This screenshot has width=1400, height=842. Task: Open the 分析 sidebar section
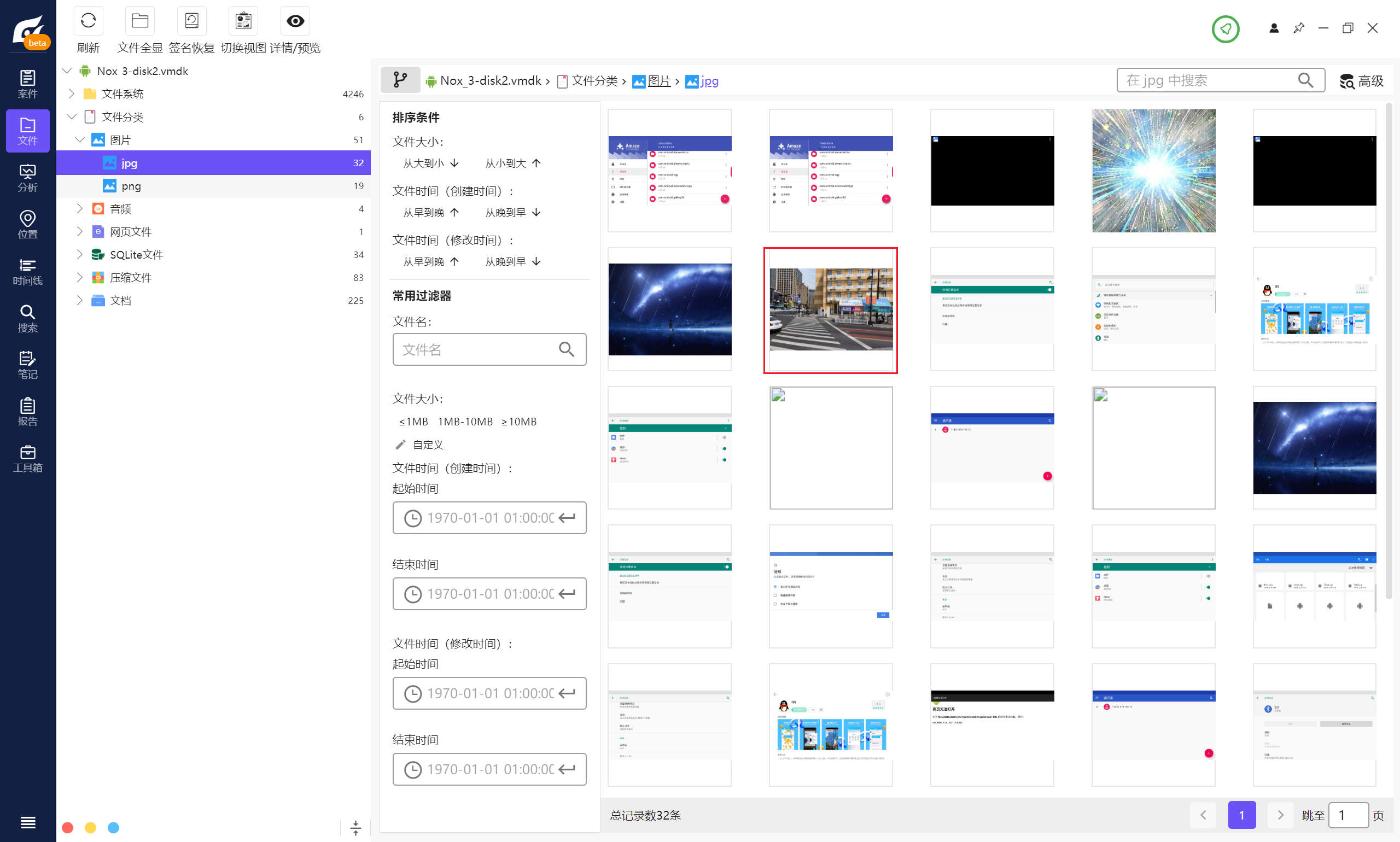(28, 178)
